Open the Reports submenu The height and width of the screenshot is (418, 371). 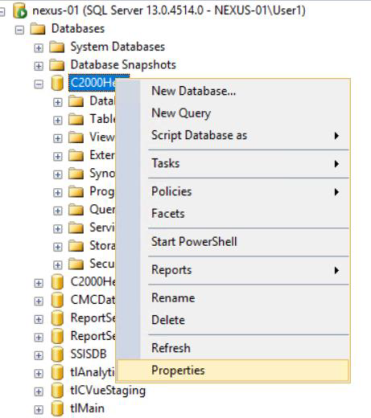point(233,270)
